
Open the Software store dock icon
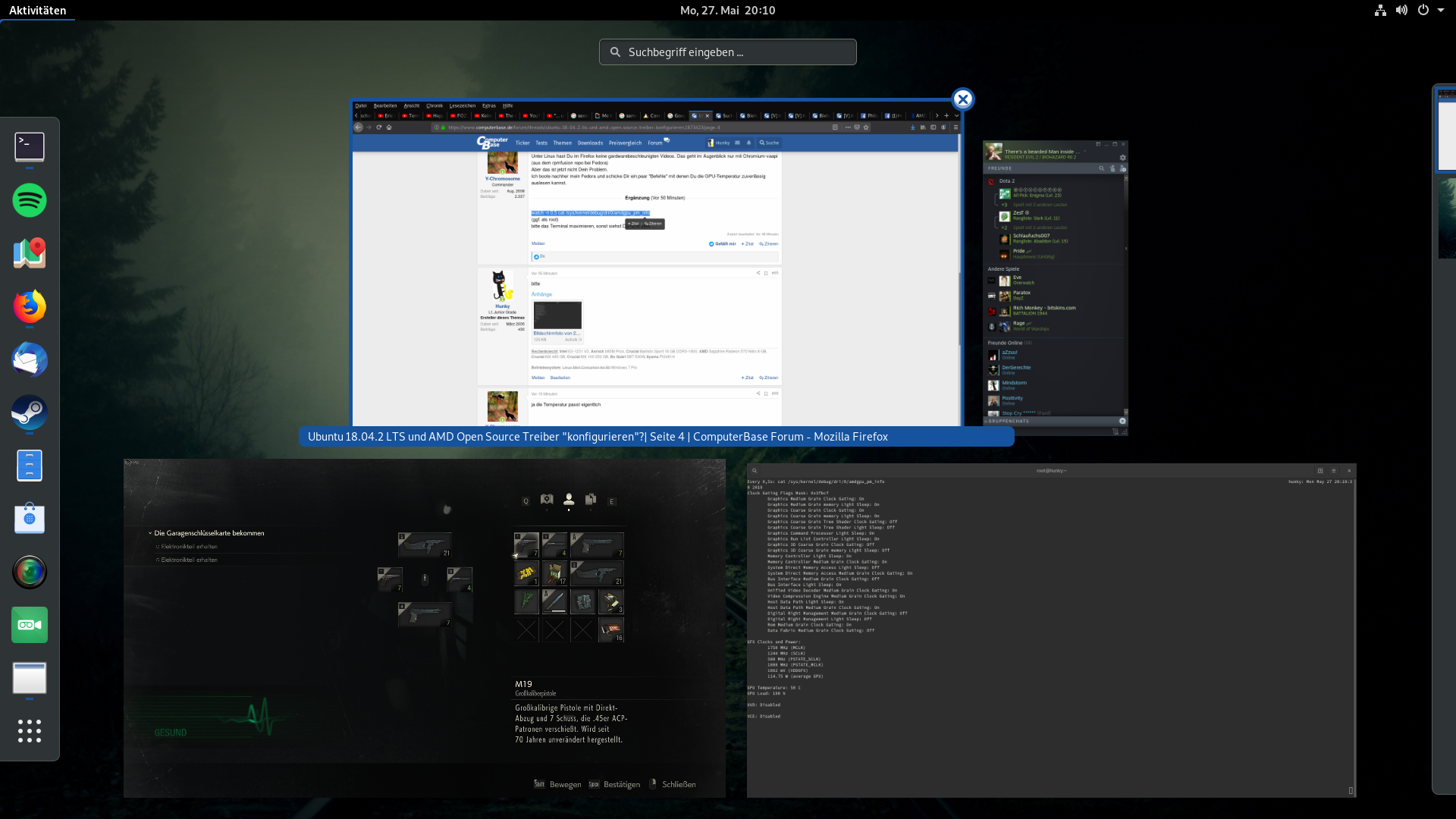(x=30, y=519)
